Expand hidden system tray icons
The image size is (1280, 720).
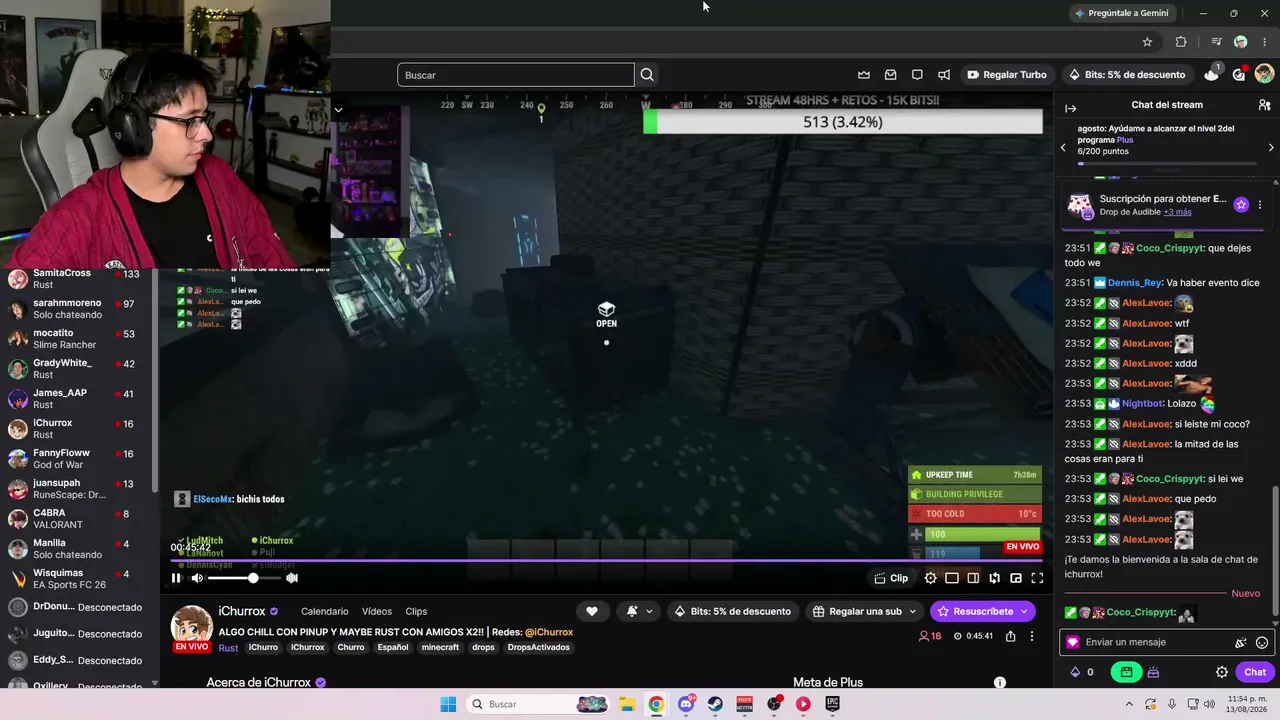click(1129, 704)
